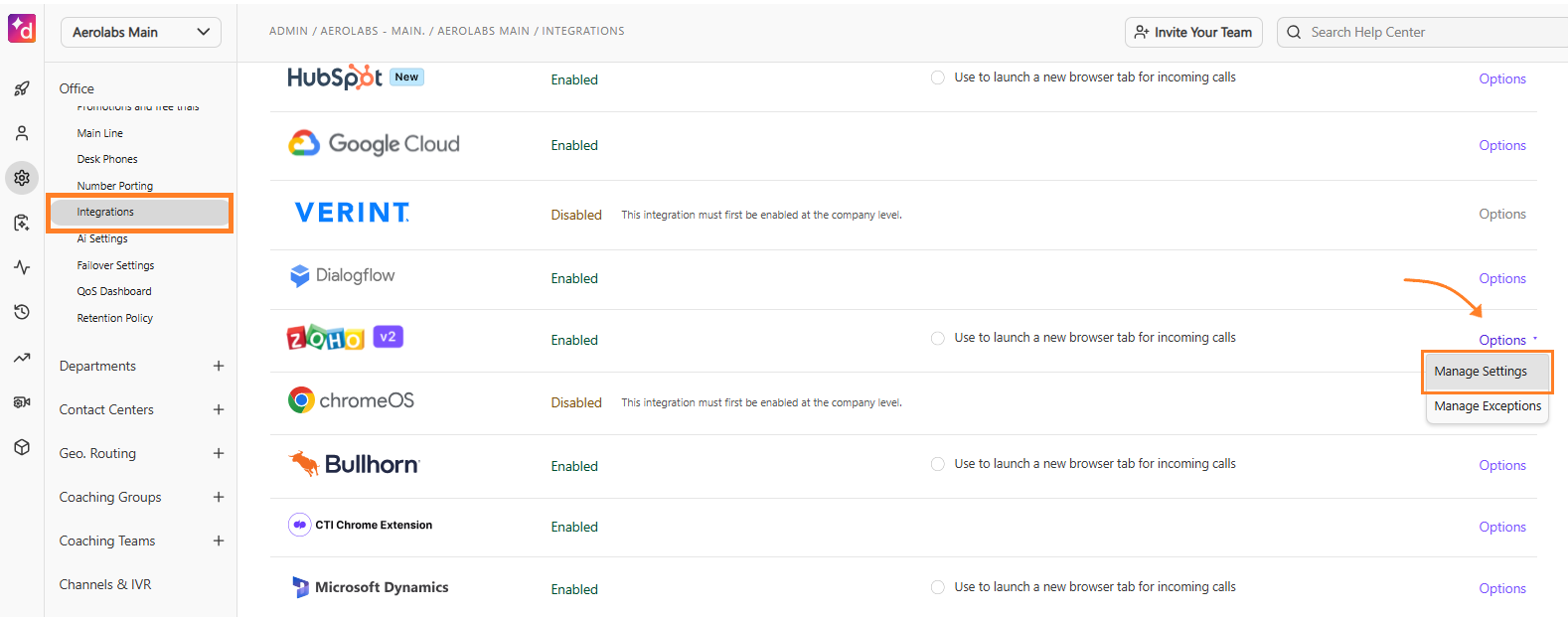Select the settings gear sidebar icon
The image size is (1568, 618).
[x=22, y=178]
